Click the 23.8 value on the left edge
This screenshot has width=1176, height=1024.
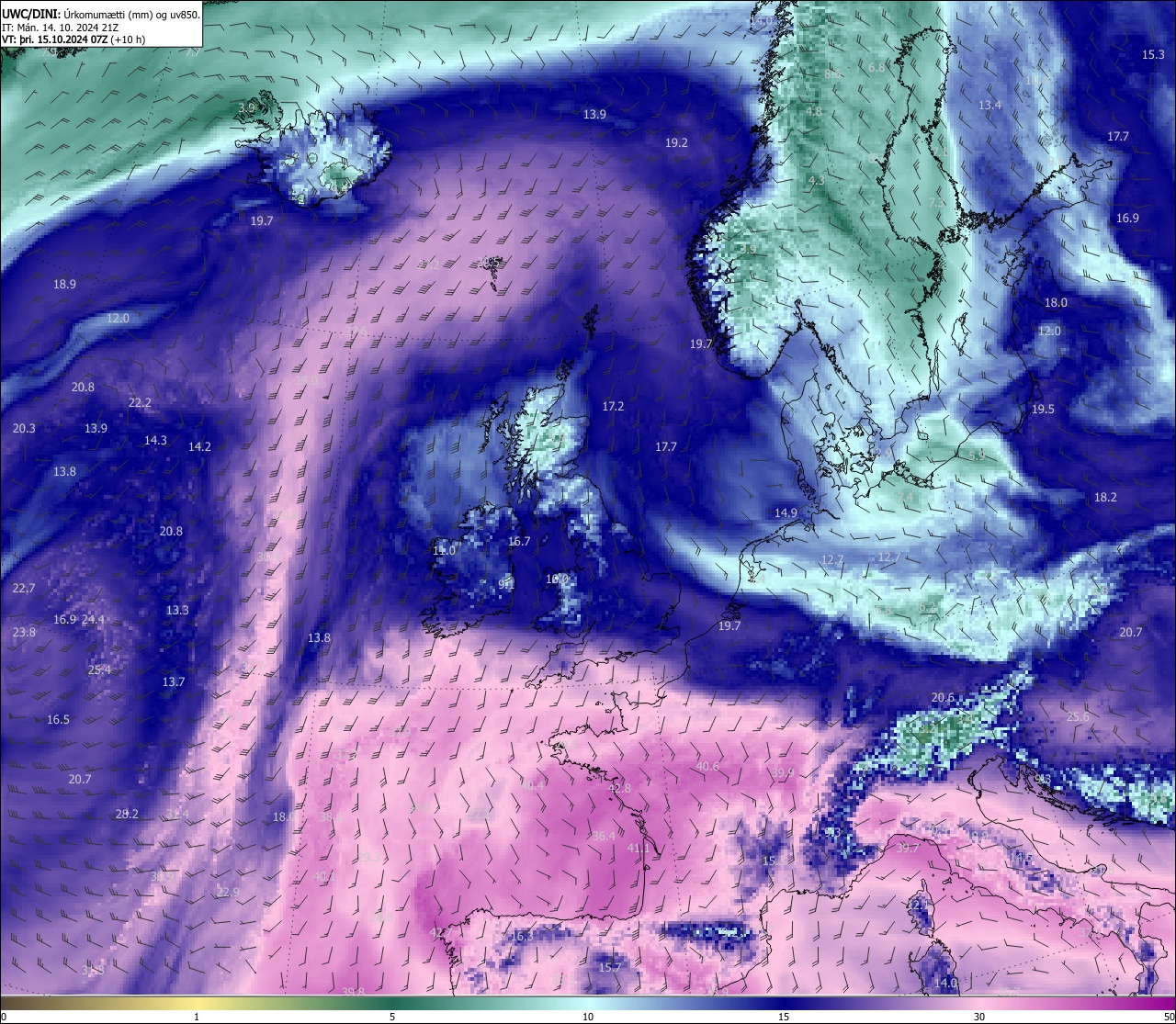click(24, 633)
